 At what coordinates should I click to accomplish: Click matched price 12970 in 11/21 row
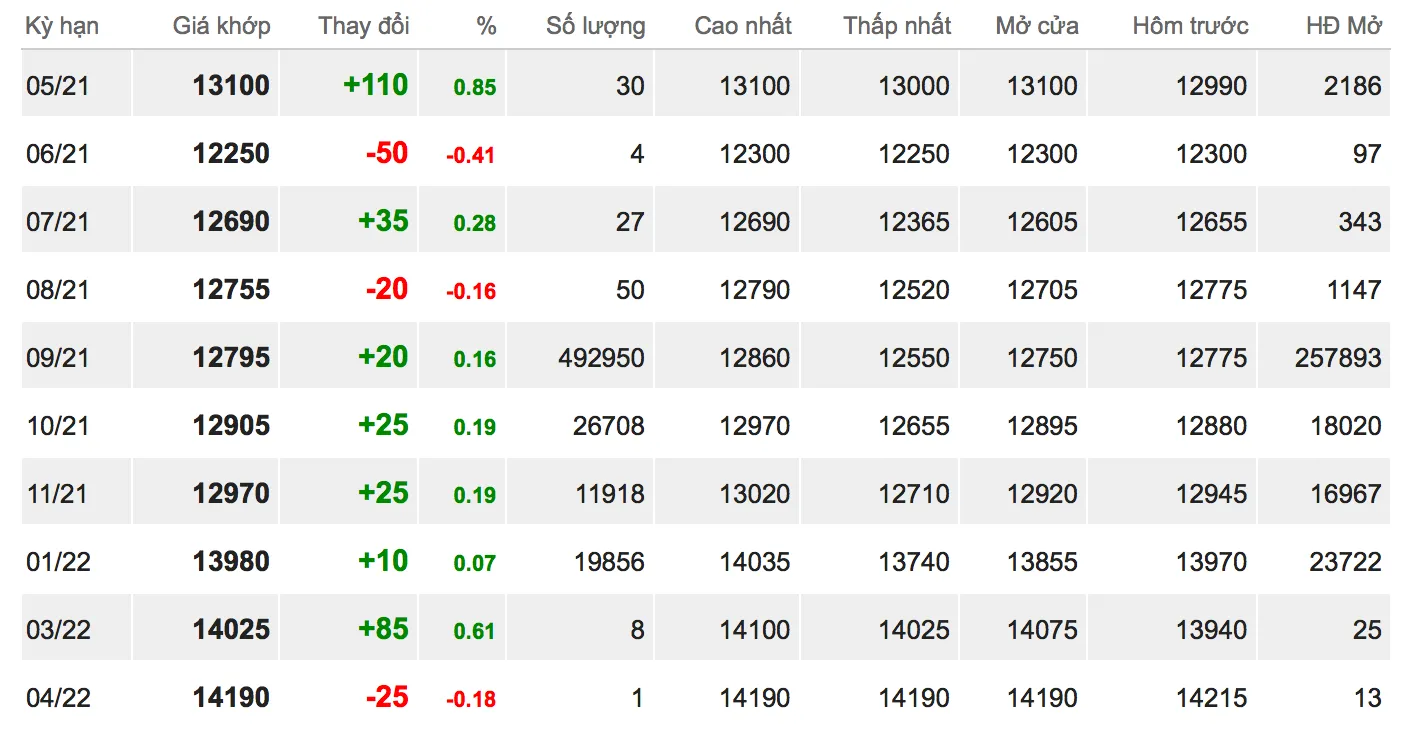coord(231,493)
